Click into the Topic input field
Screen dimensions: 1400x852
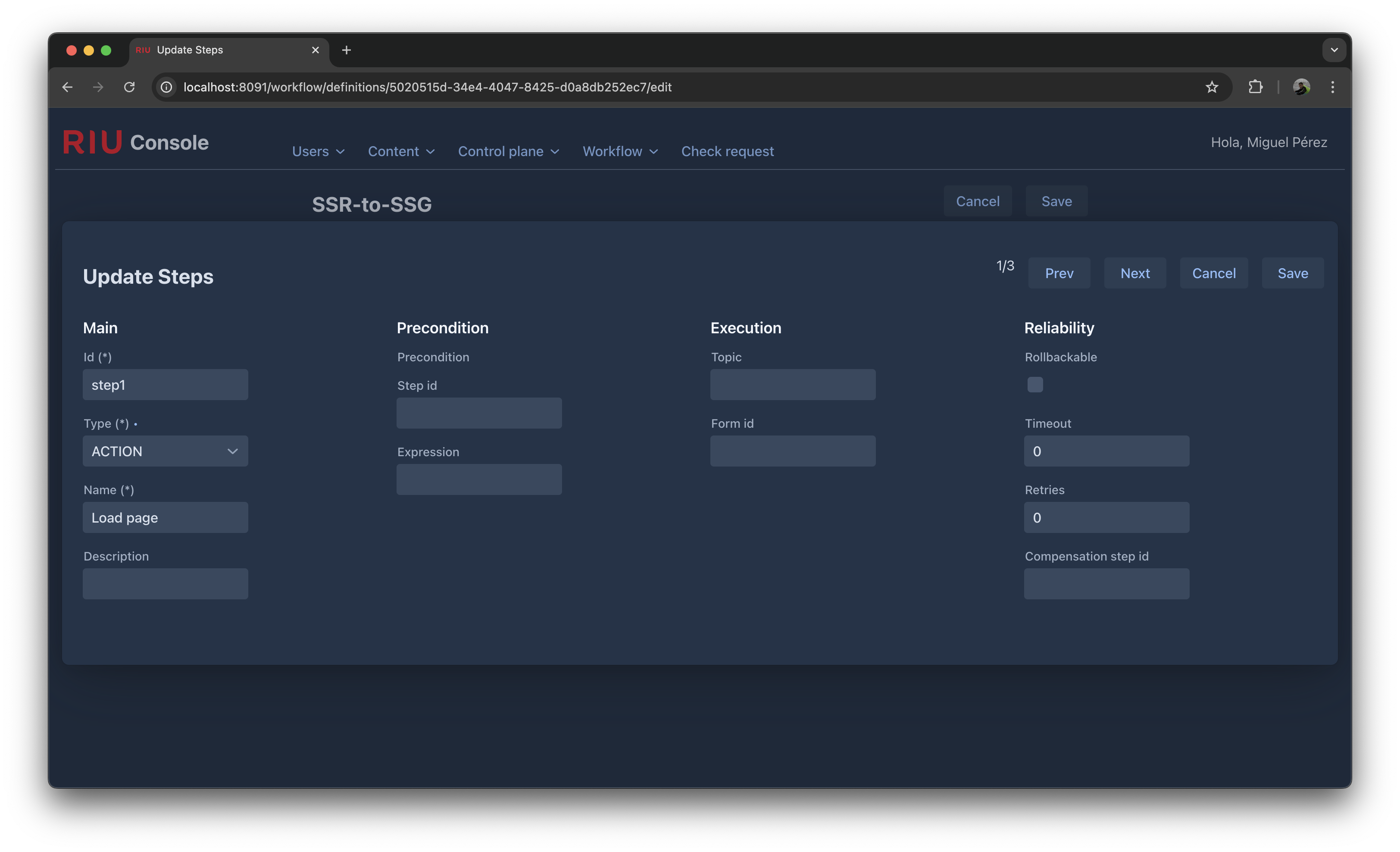click(793, 385)
